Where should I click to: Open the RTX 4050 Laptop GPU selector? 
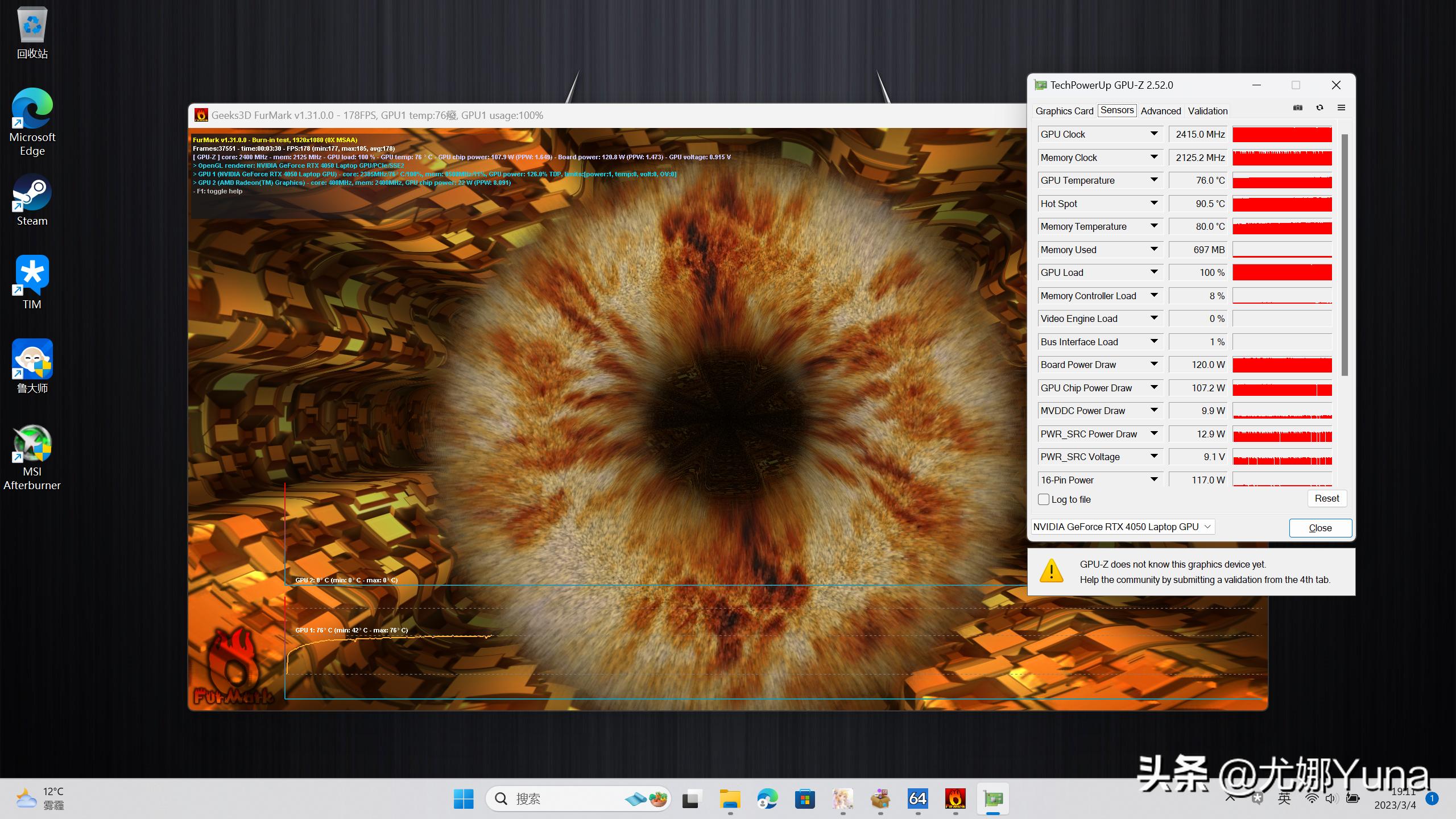click(x=1123, y=527)
